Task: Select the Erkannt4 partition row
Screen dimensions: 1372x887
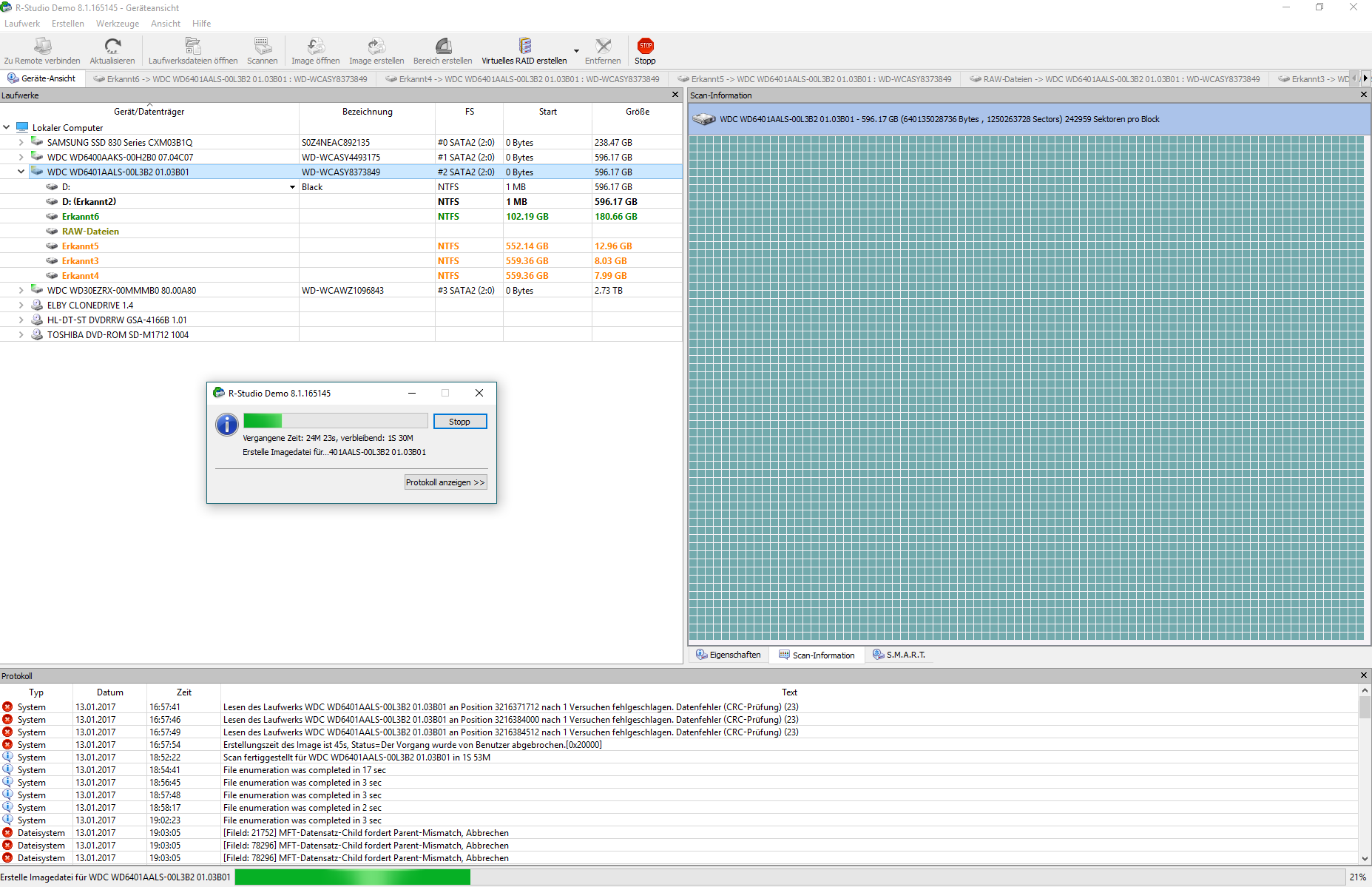Action: [341, 275]
